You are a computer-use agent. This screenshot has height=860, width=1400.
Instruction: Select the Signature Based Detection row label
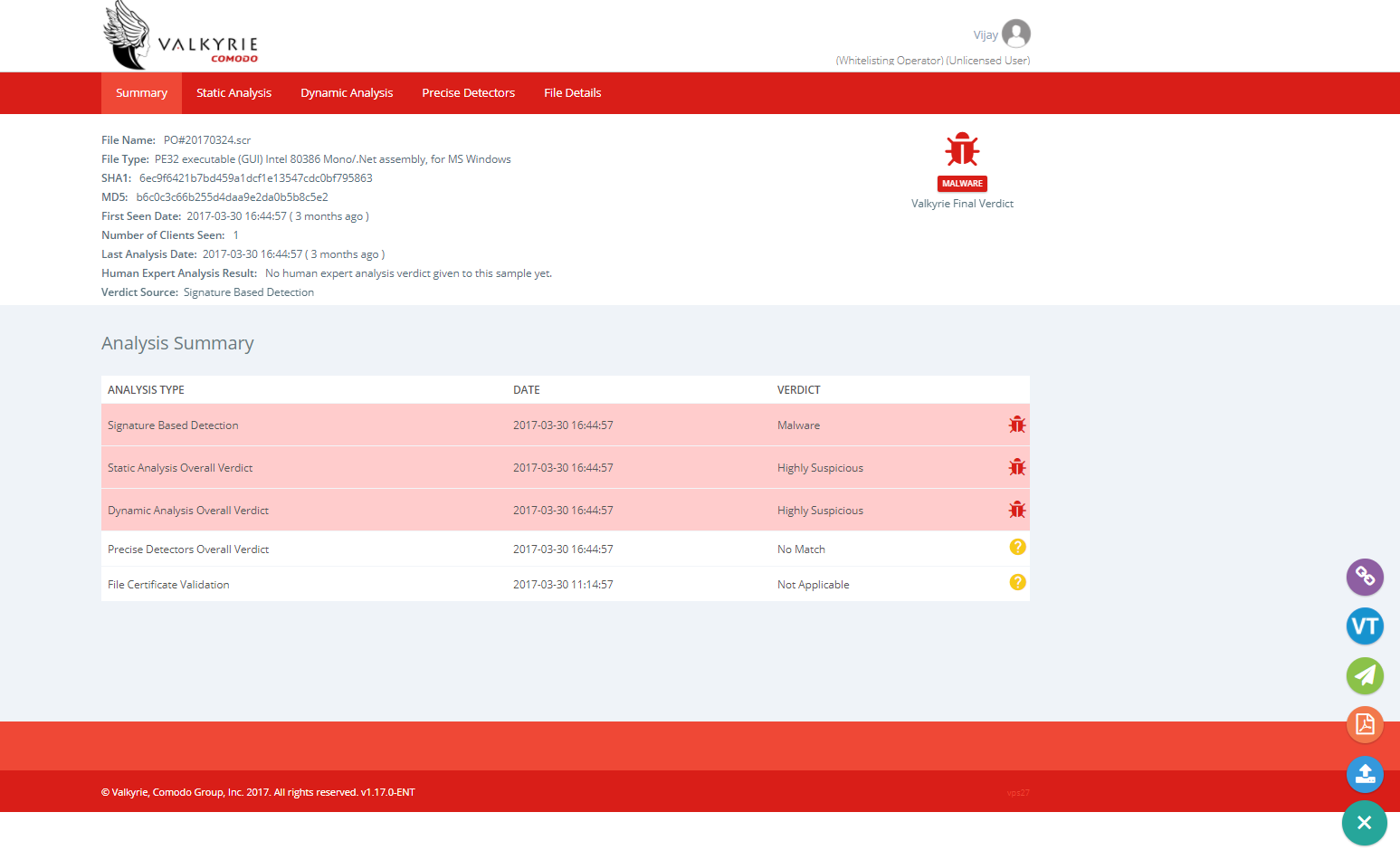173,425
